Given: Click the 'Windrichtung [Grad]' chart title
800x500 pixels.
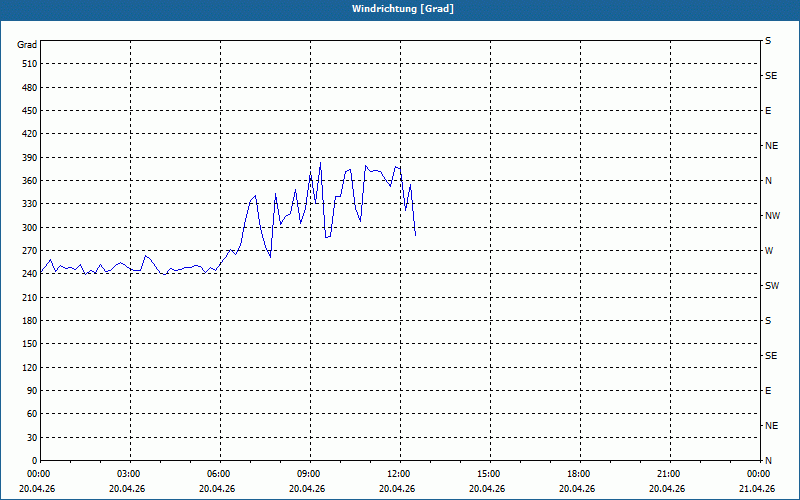Looking at the screenshot, I should [403, 9].
